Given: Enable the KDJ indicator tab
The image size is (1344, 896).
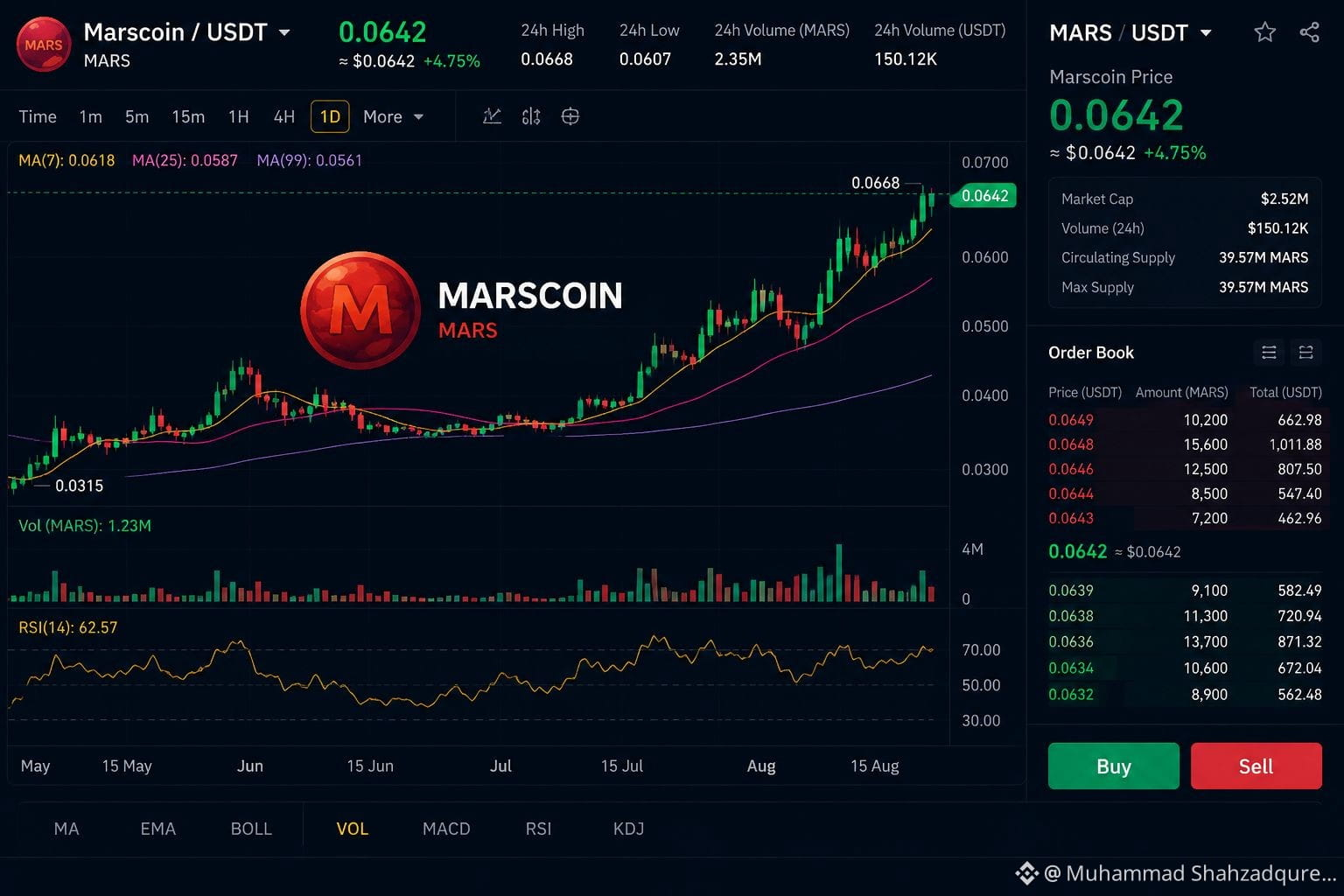Looking at the screenshot, I should click(x=628, y=829).
